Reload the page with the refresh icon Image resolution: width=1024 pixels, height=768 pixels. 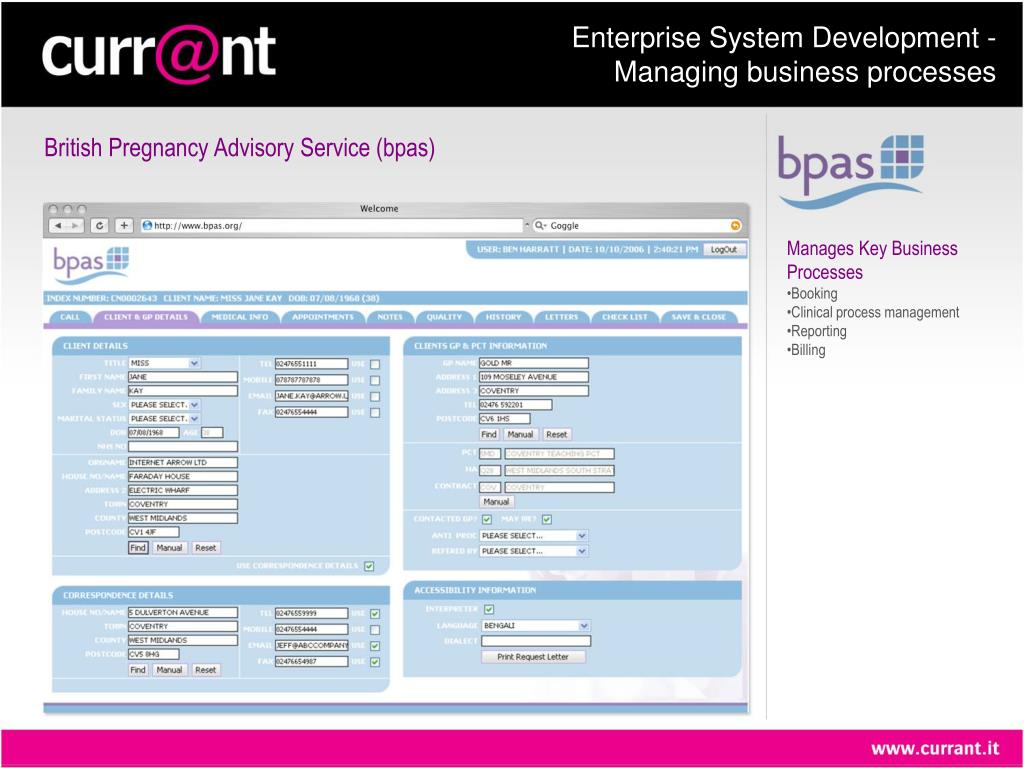[99, 226]
